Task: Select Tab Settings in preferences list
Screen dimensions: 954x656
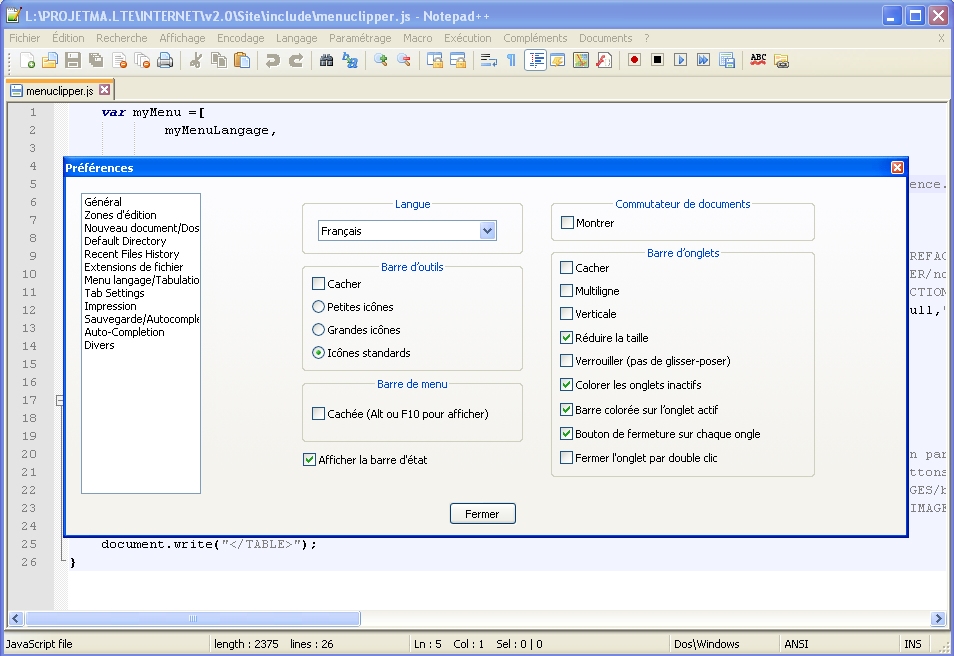Action: (114, 293)
